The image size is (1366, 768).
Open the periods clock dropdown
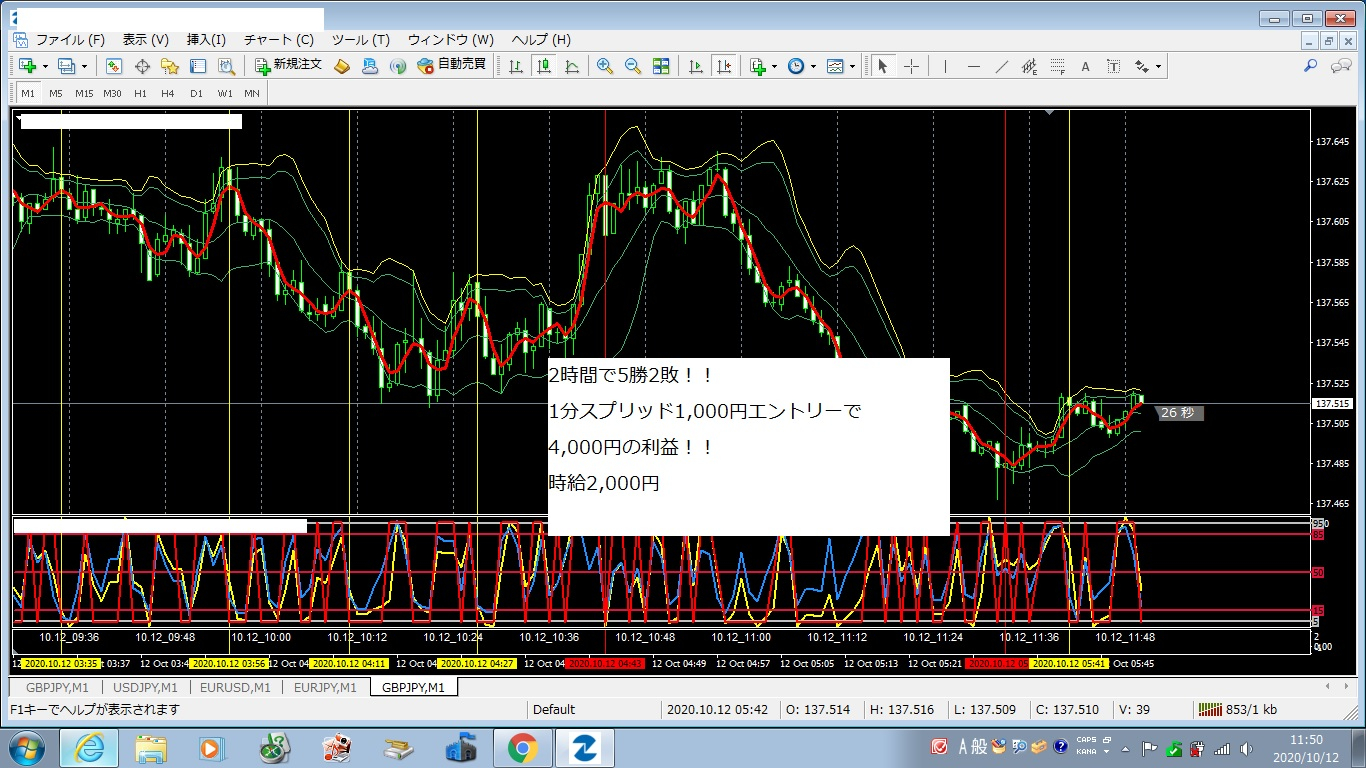point(812,65)
